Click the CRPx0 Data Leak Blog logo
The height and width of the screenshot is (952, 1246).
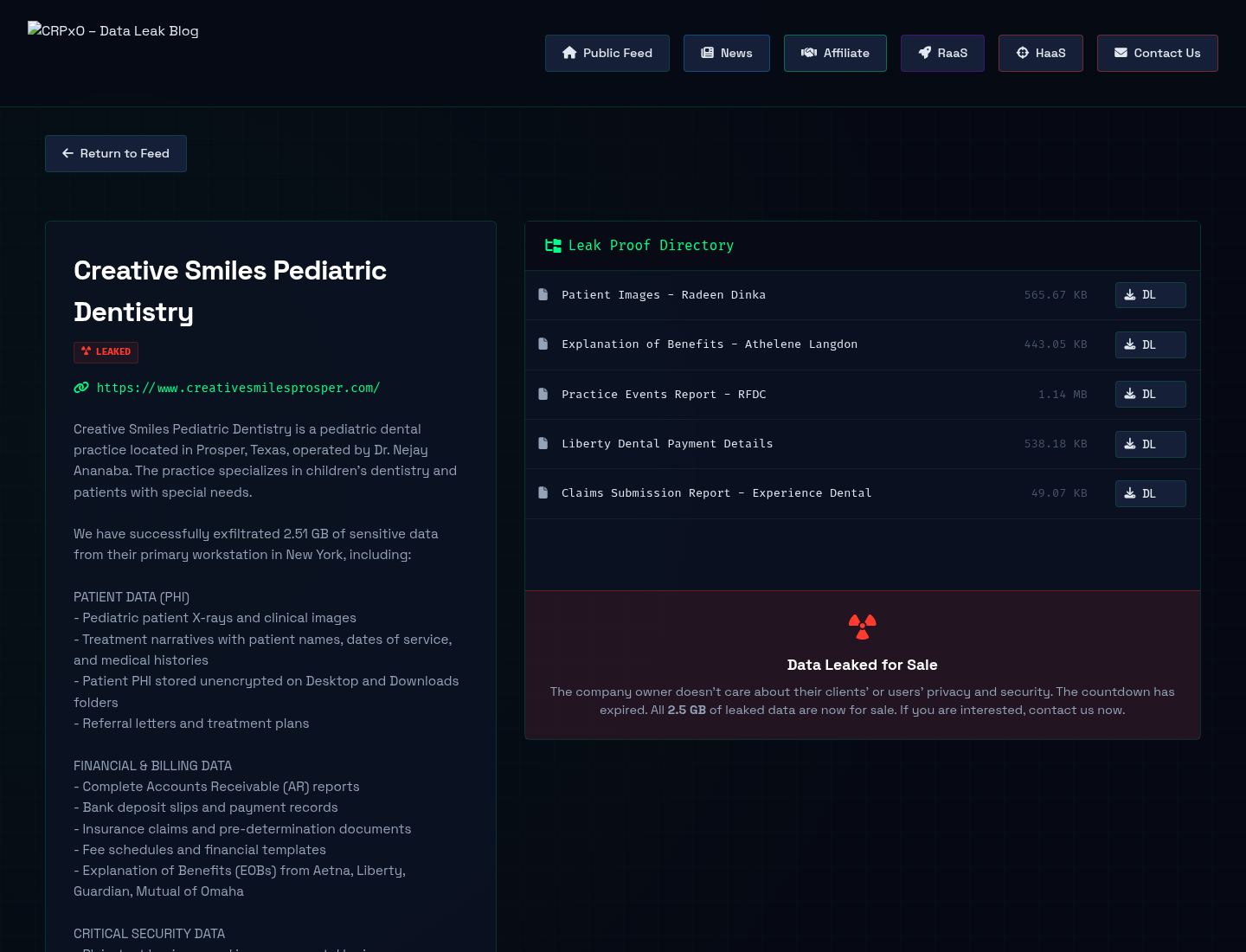click(113, 30)
